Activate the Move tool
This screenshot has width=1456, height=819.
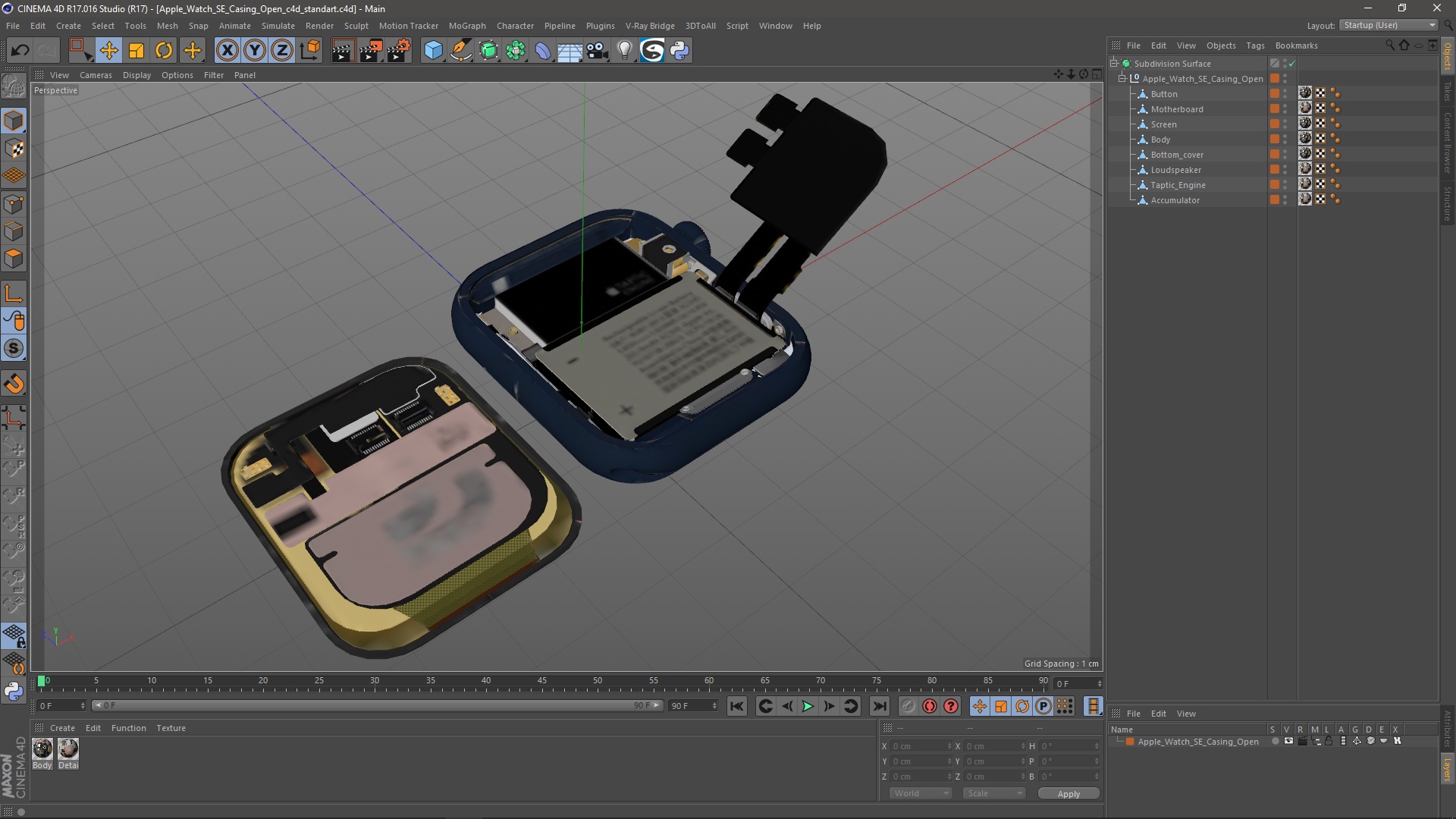coord(108,51)
